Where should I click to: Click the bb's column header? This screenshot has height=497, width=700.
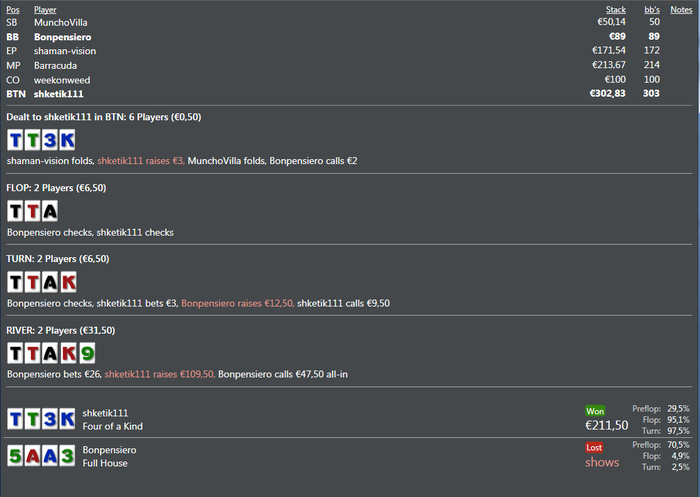coord(651,9)
